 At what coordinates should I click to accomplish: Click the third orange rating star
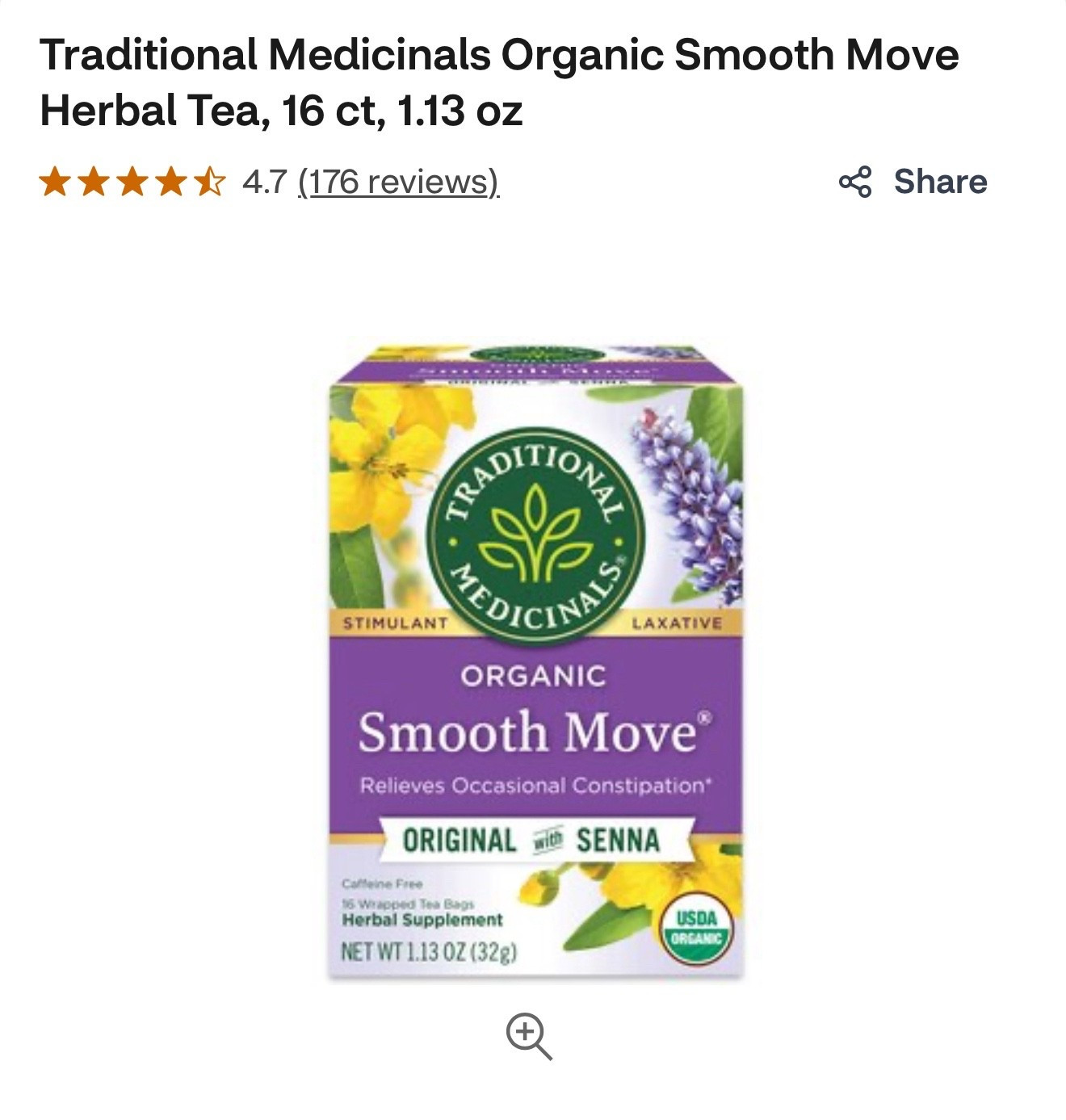pos(132,182)
